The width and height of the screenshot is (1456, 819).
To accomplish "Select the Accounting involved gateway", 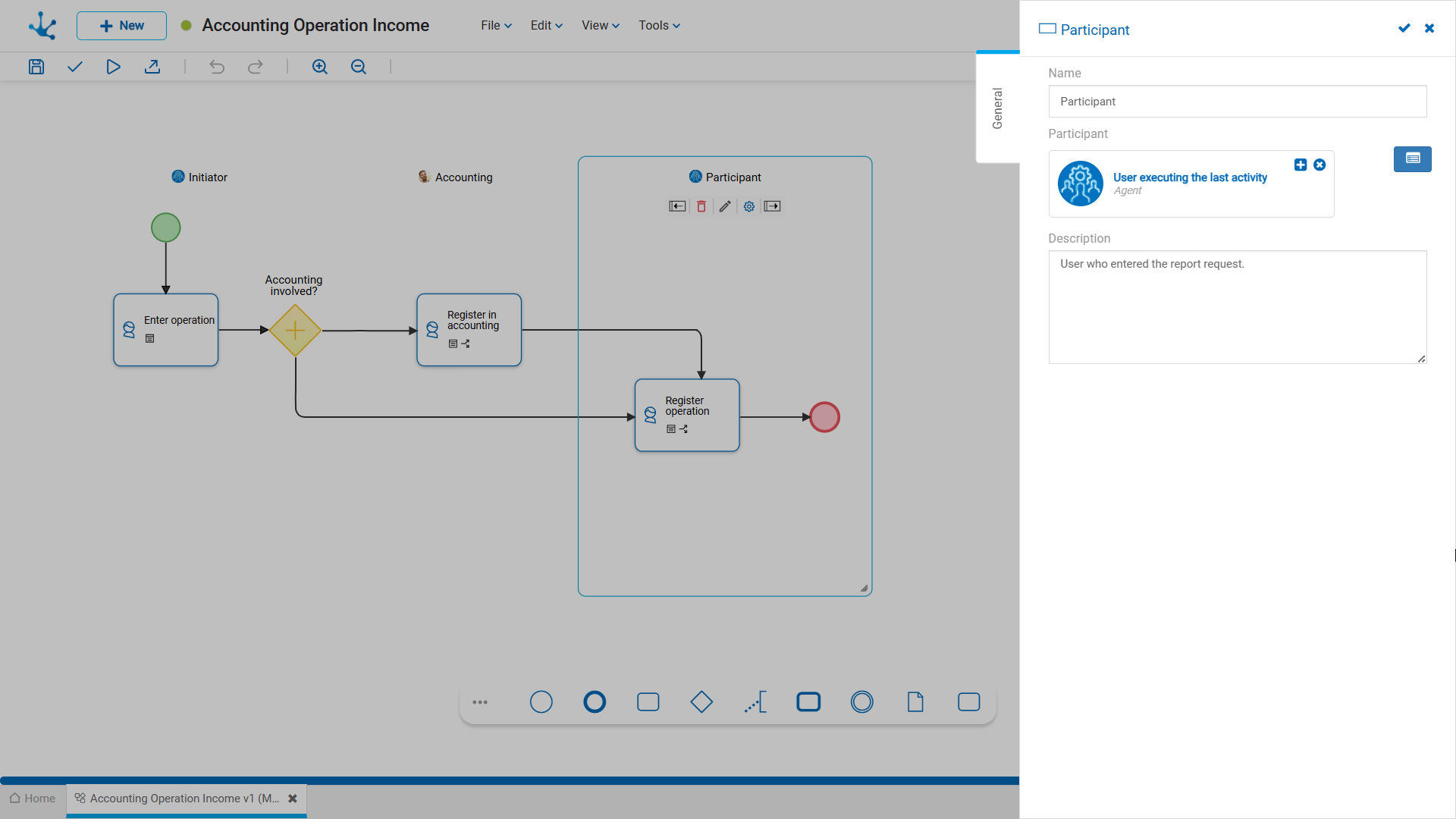I will click(295, 331).
